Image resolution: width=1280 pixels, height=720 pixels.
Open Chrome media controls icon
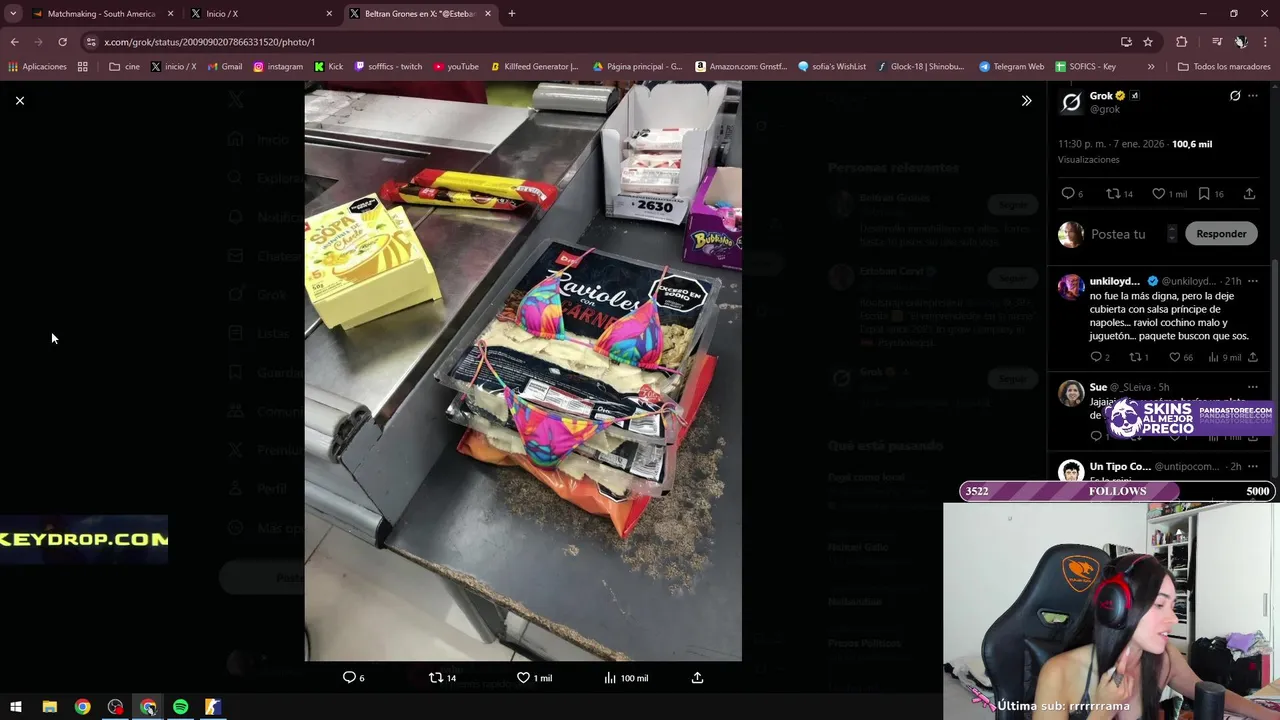tap(1216, 42)
